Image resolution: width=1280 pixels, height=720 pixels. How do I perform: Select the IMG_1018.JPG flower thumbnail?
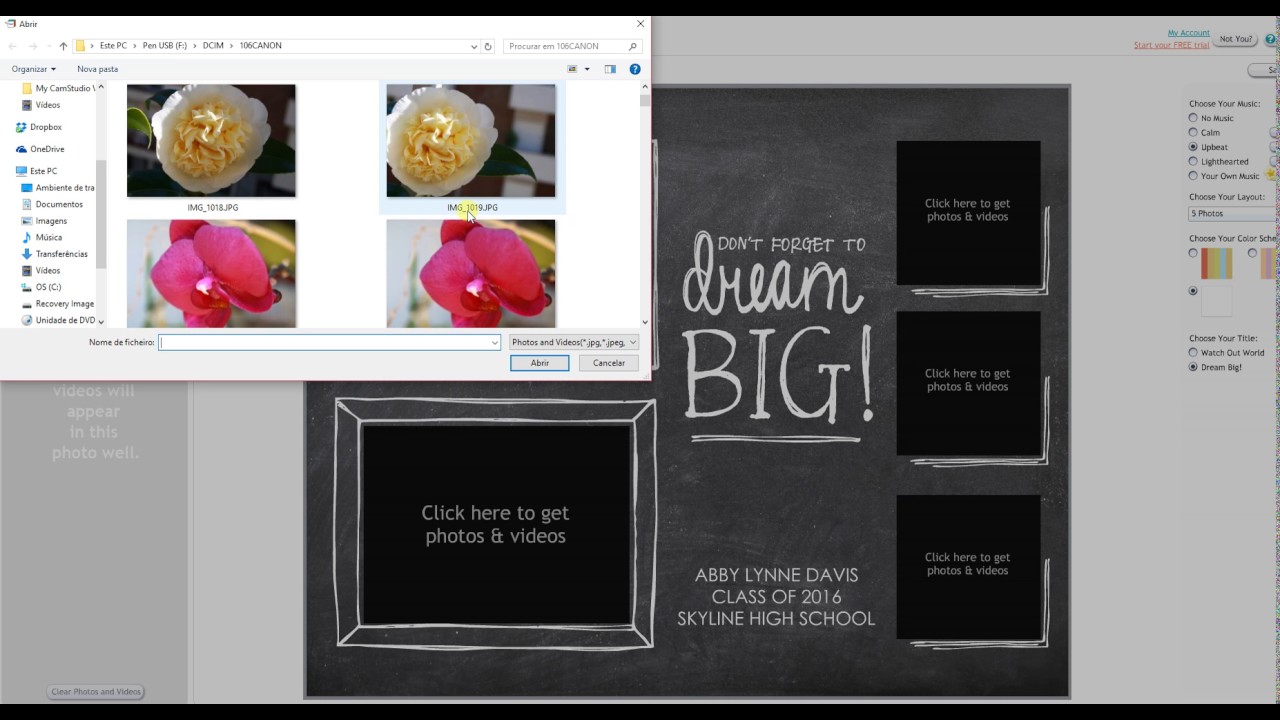tap(211, 141)
